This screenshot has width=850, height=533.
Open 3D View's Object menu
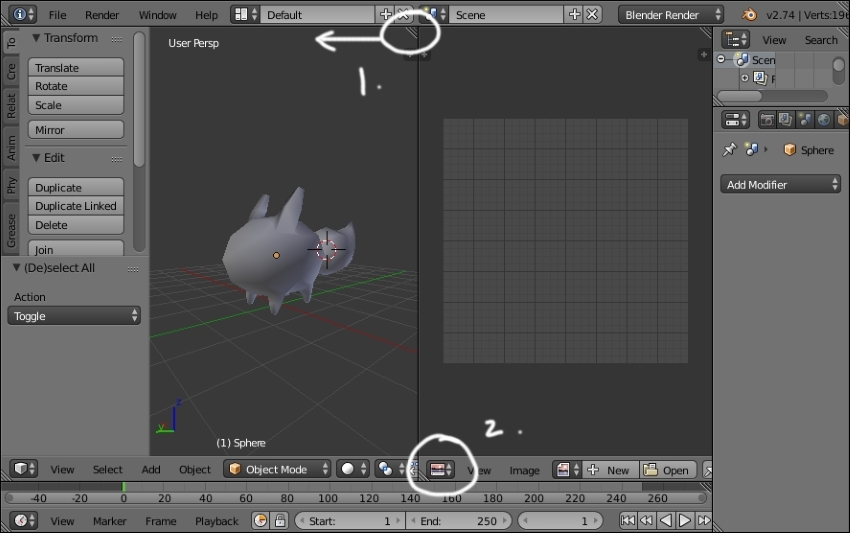coord(195,470)
